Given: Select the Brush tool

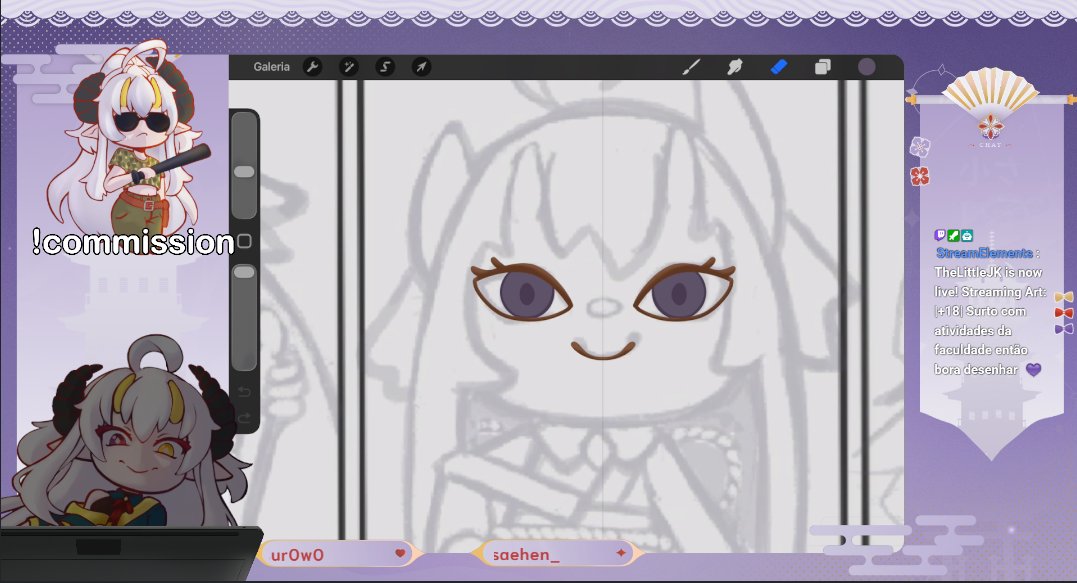Looking at the screenshot, I should 692,67.
